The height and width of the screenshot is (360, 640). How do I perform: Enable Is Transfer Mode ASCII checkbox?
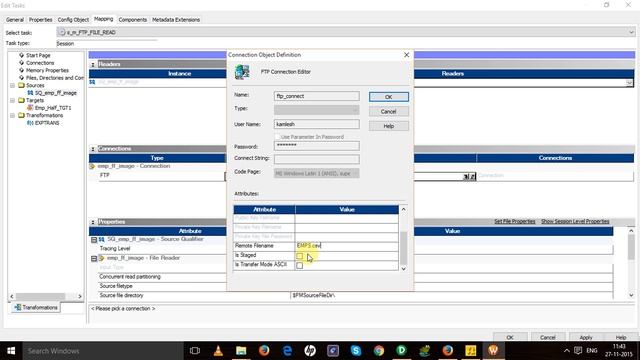pos(300,265)
